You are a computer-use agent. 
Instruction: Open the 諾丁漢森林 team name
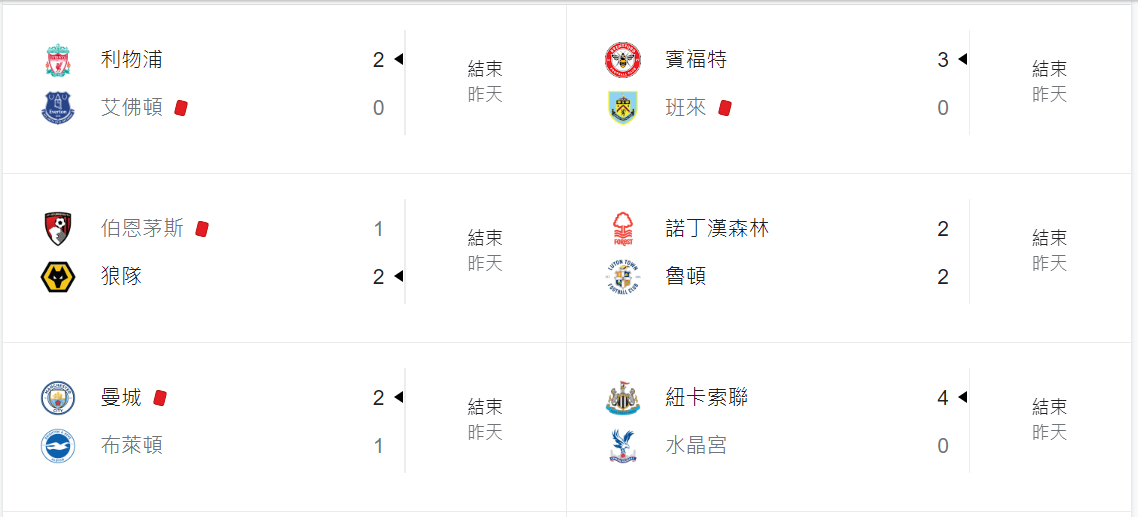tap(716, 229)
